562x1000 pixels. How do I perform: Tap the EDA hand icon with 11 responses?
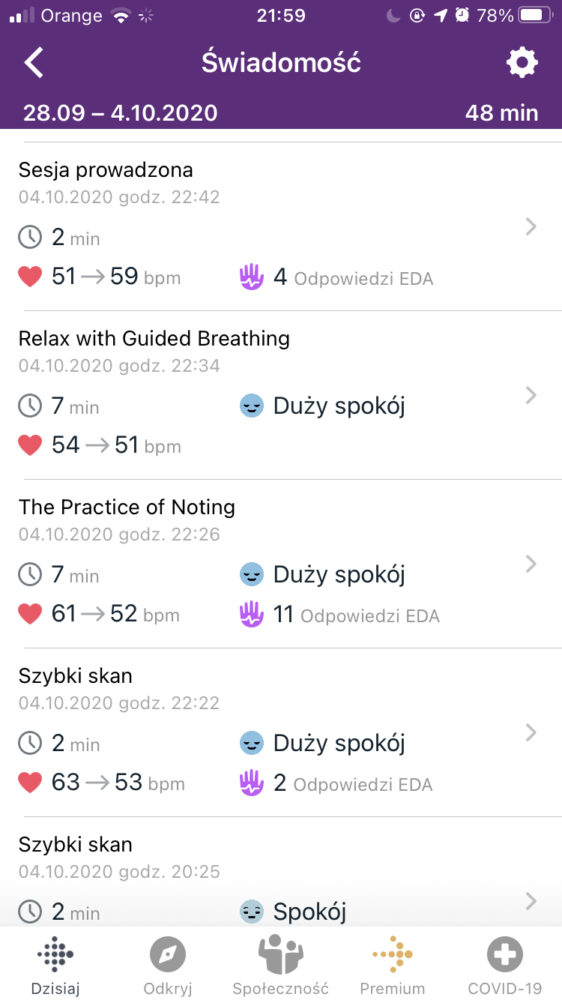(251, 615)
